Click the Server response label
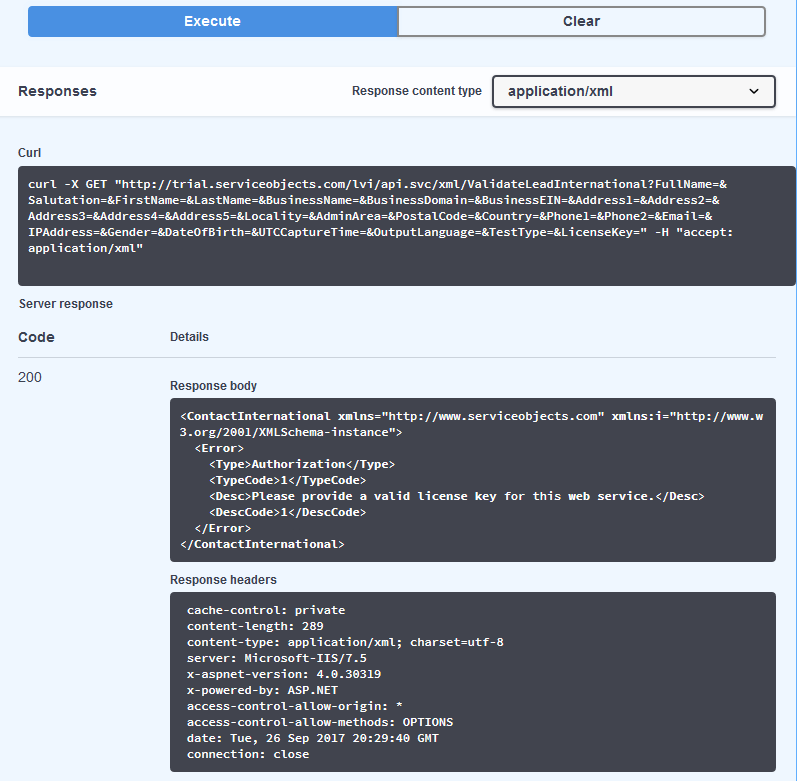The width and height of the screenshot is (797, 781). click(x=66, y=304)
